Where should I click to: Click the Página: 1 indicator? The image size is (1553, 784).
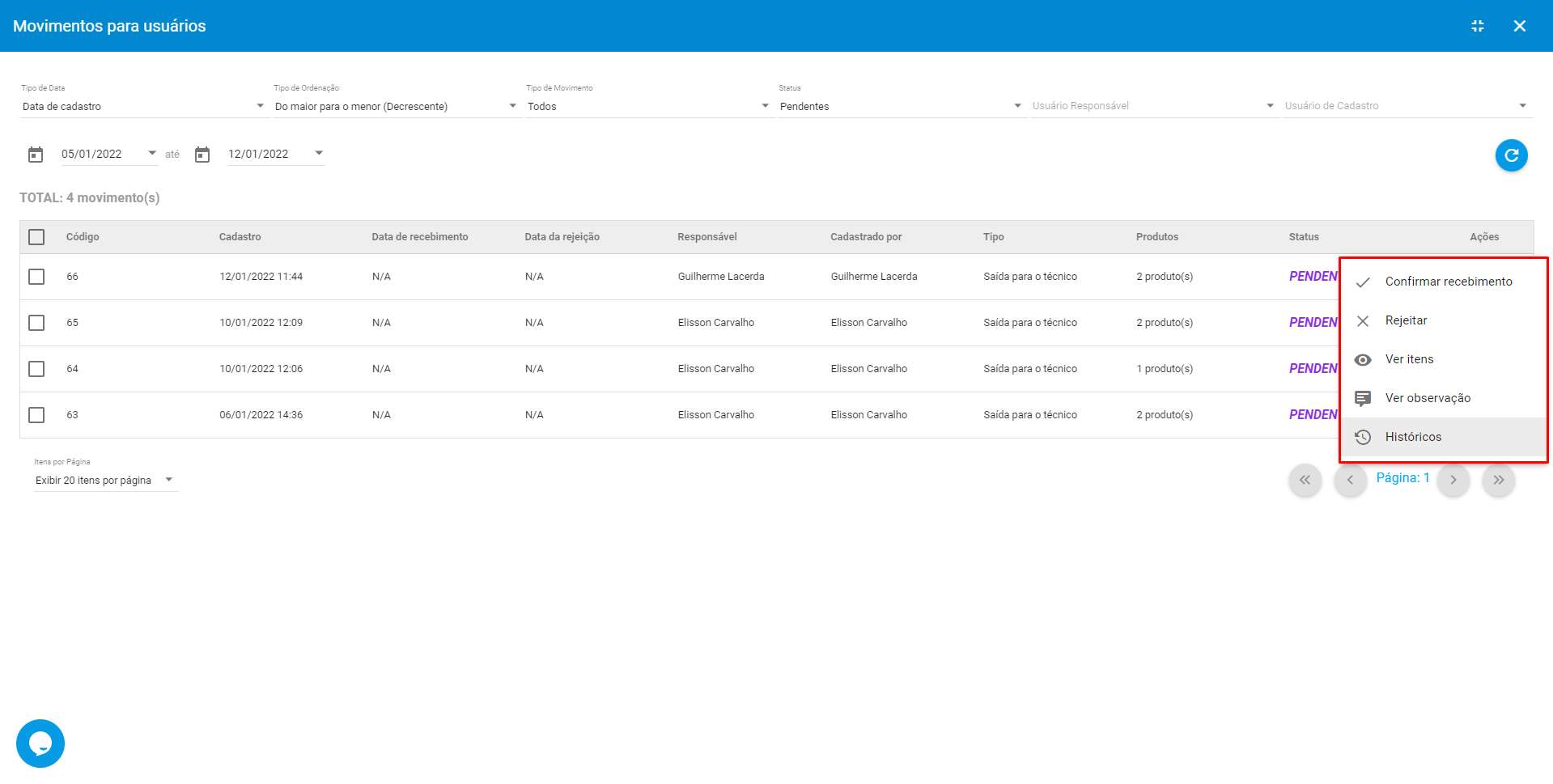1402,478
